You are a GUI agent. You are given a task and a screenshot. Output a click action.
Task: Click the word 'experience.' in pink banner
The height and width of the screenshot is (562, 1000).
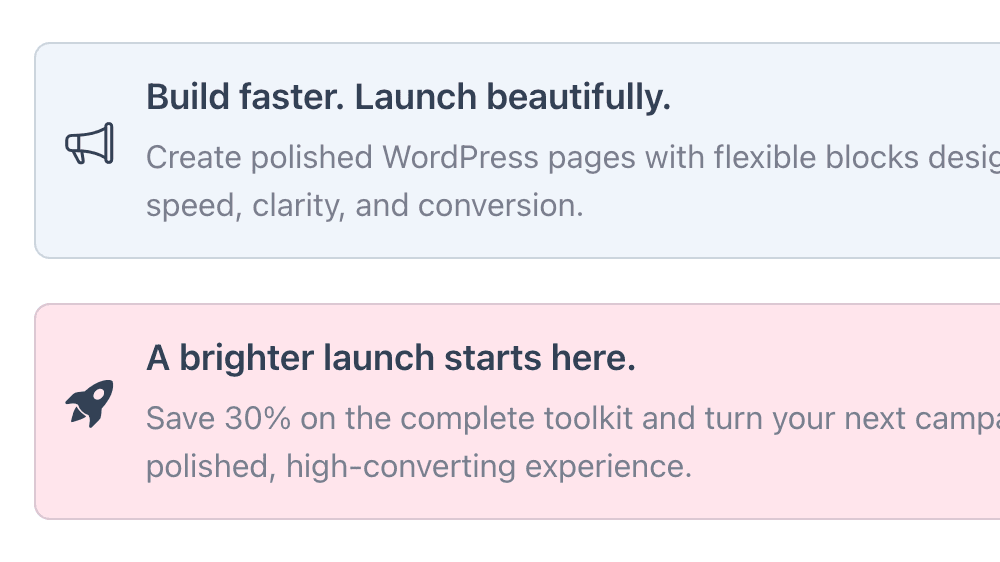pos(608,466)
